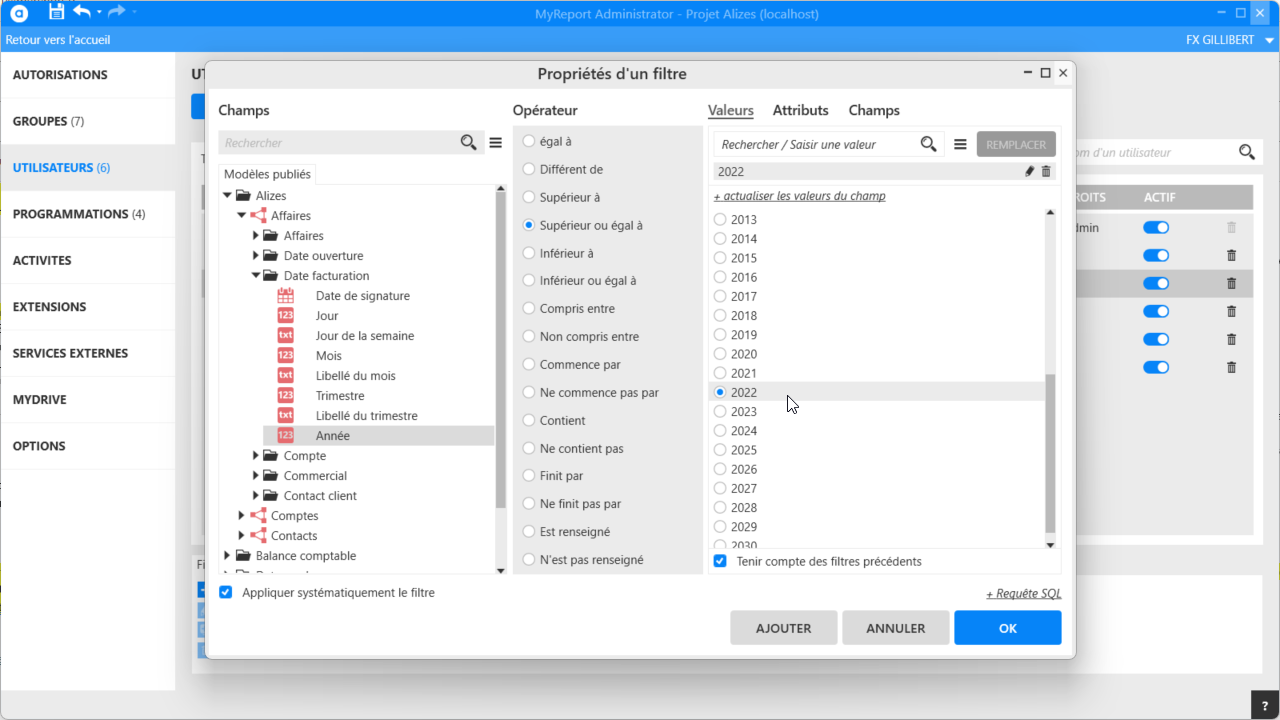This screenshot has height=720, width=1280.
Task: Open the Champs list options menu icon
Action: [495, 143]
